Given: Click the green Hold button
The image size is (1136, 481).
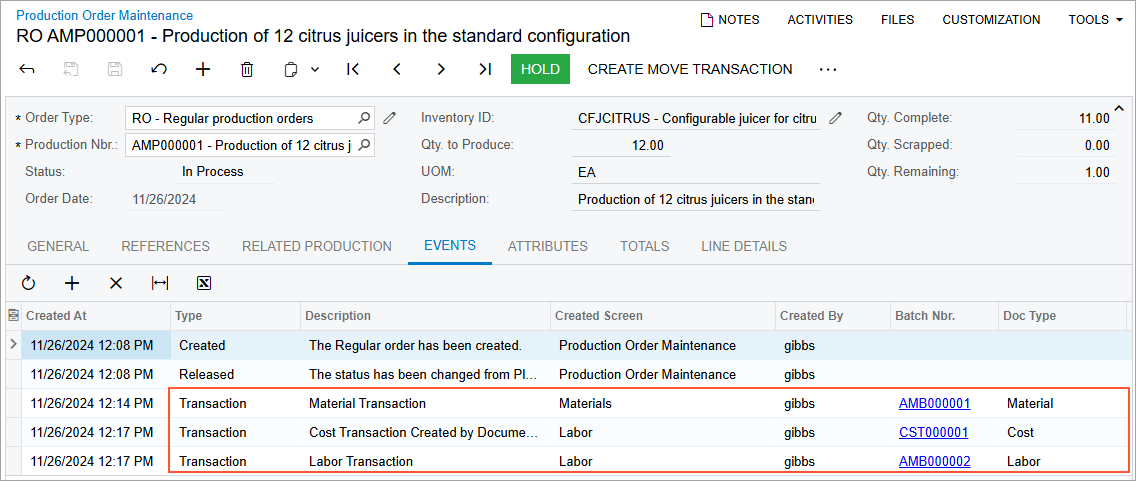Looking at the screenshot, I should 540,69.
